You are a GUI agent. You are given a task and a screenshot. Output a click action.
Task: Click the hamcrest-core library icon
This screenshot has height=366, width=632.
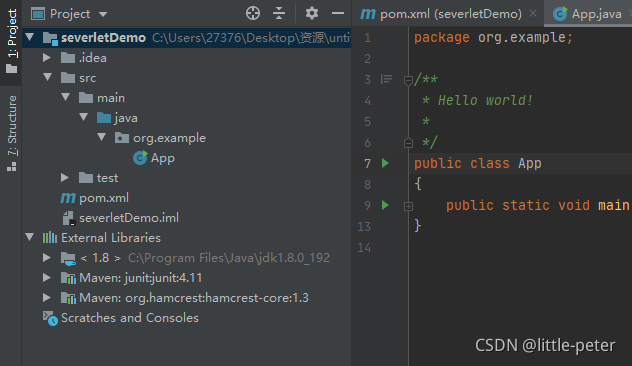click(x=68, y=298)
